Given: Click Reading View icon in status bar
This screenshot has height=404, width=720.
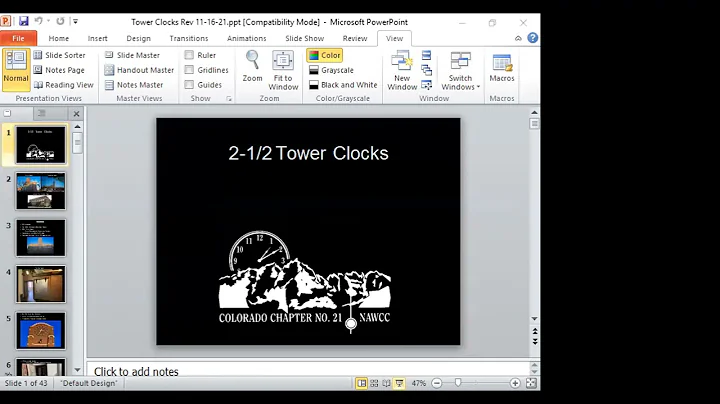Looking at the screenshot, I should (387, 383).
